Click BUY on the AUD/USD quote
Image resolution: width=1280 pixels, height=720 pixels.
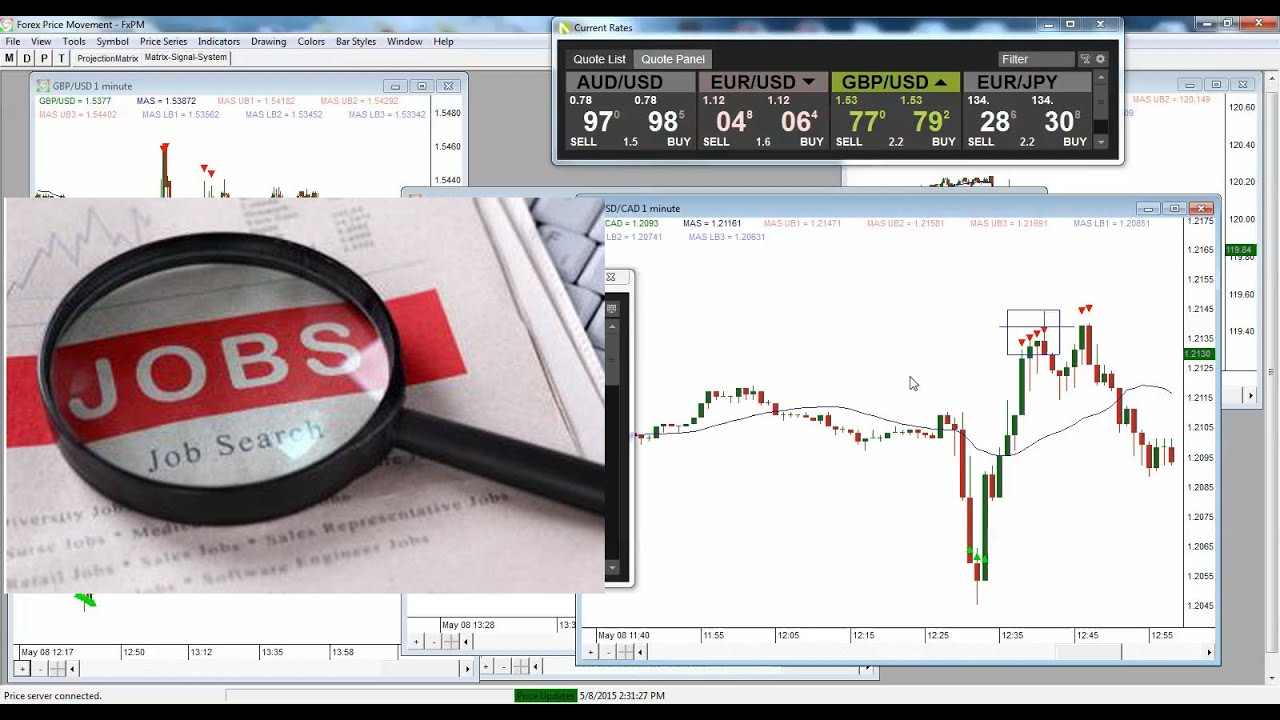point(679,142)
